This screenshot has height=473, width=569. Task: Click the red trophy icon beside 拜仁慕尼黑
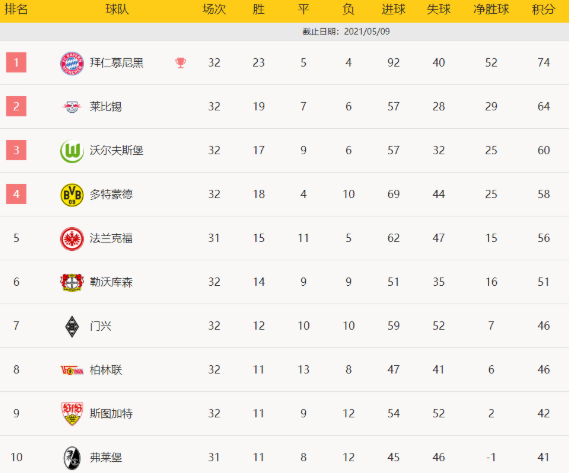pos(180,63)
